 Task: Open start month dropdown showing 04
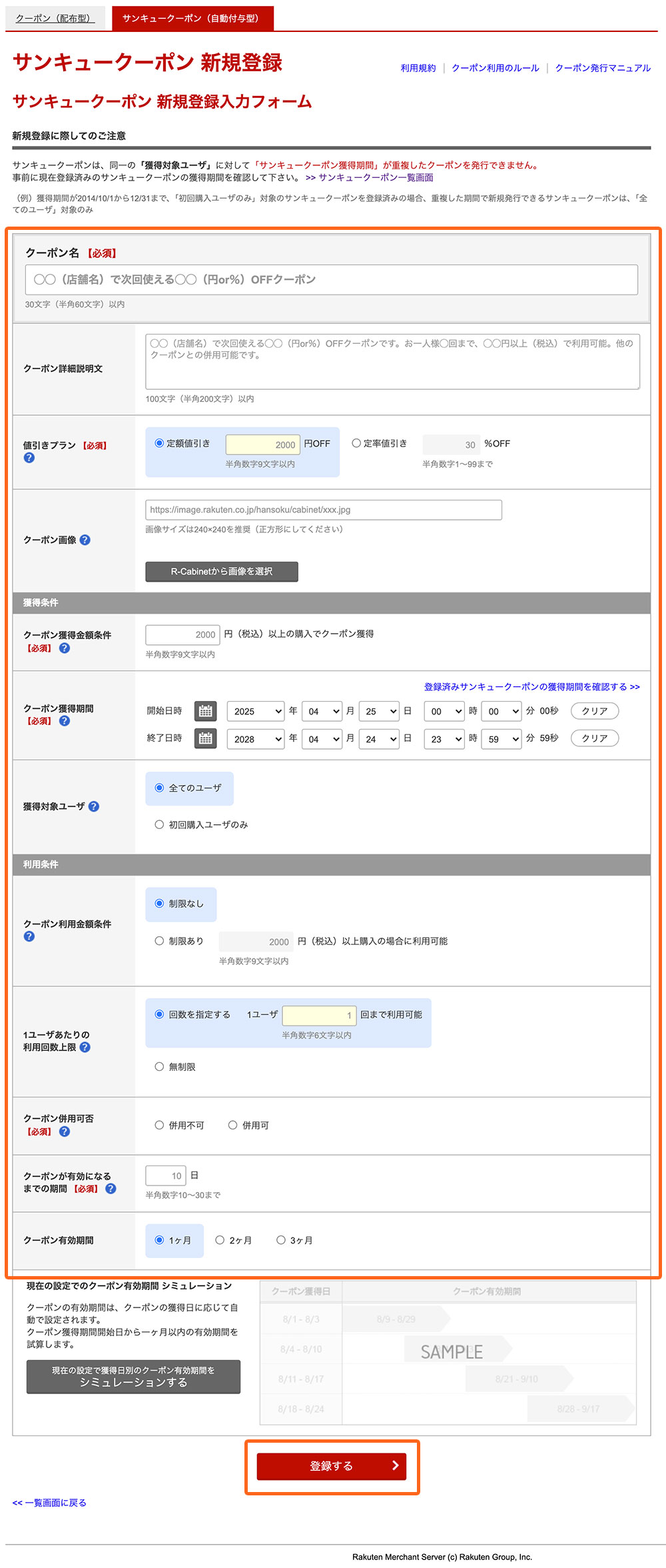(322, 711)
